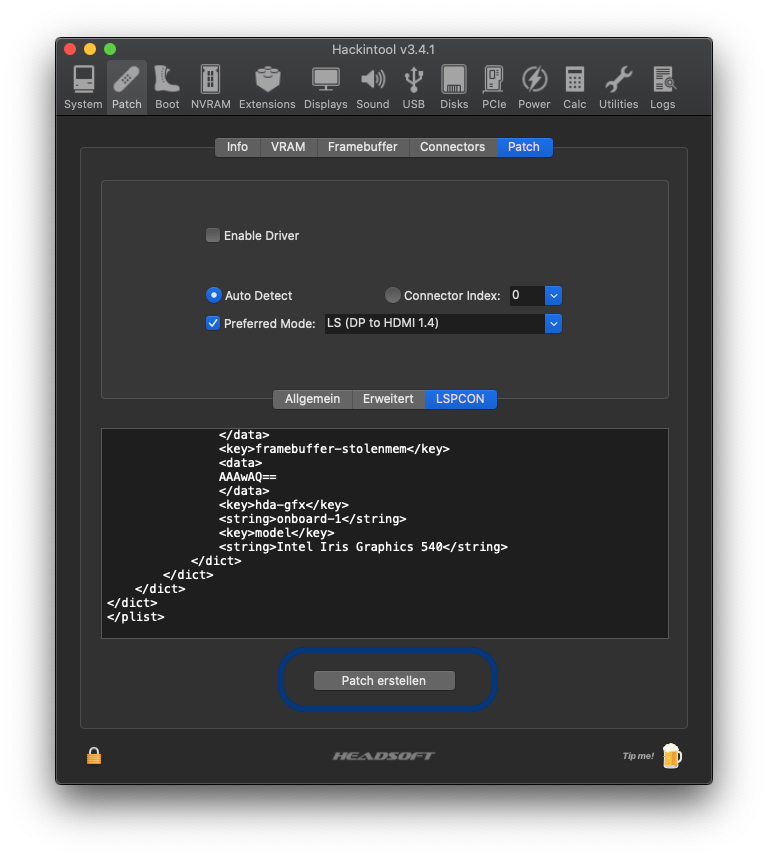Image resolution: width=768 pixels, height=858 pixels.
Task: Zoom the window with green button
Action: pyautogui.click(x=110, y=49)
